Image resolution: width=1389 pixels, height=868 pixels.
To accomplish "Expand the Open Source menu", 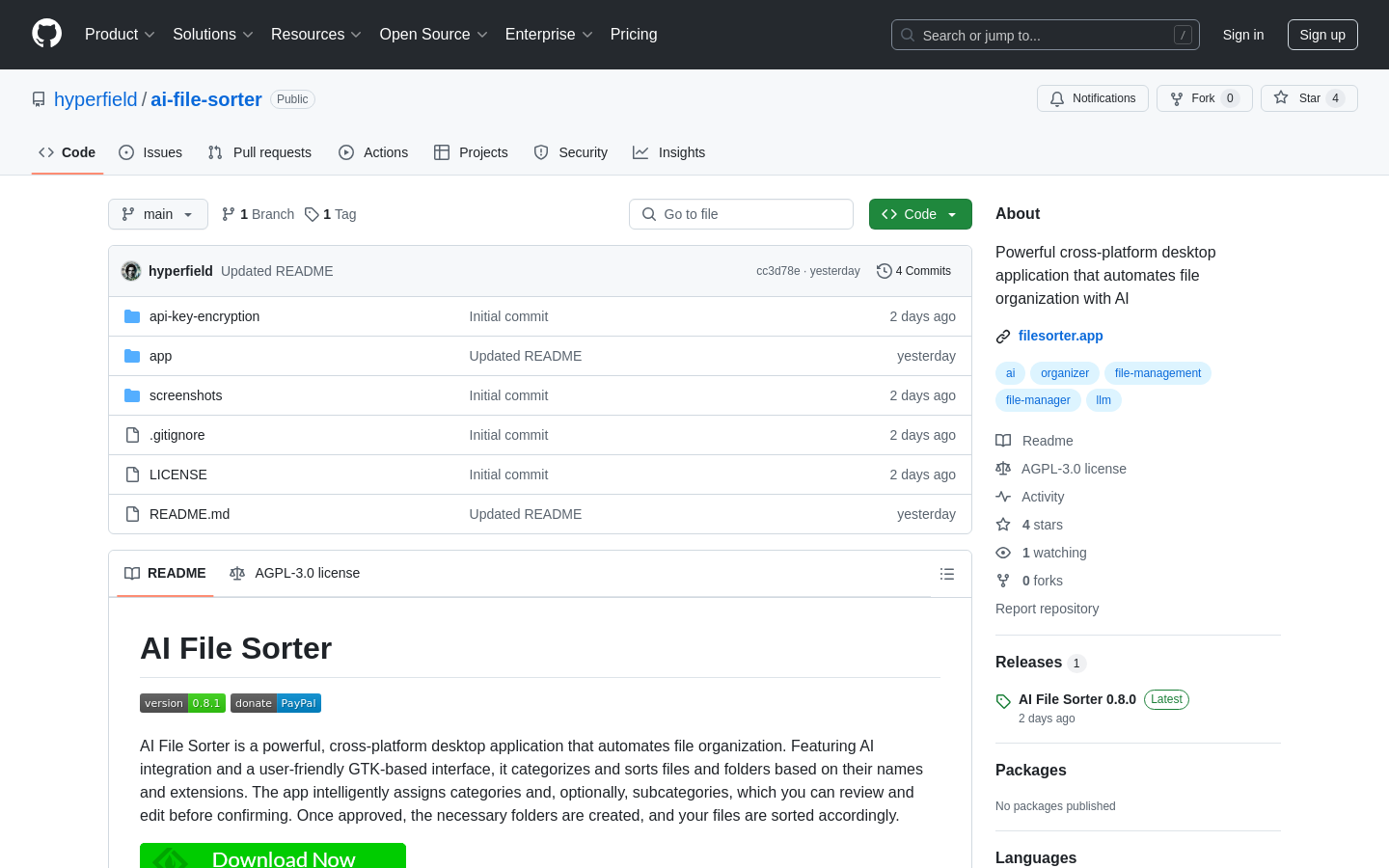I will [x=434, y=35].
